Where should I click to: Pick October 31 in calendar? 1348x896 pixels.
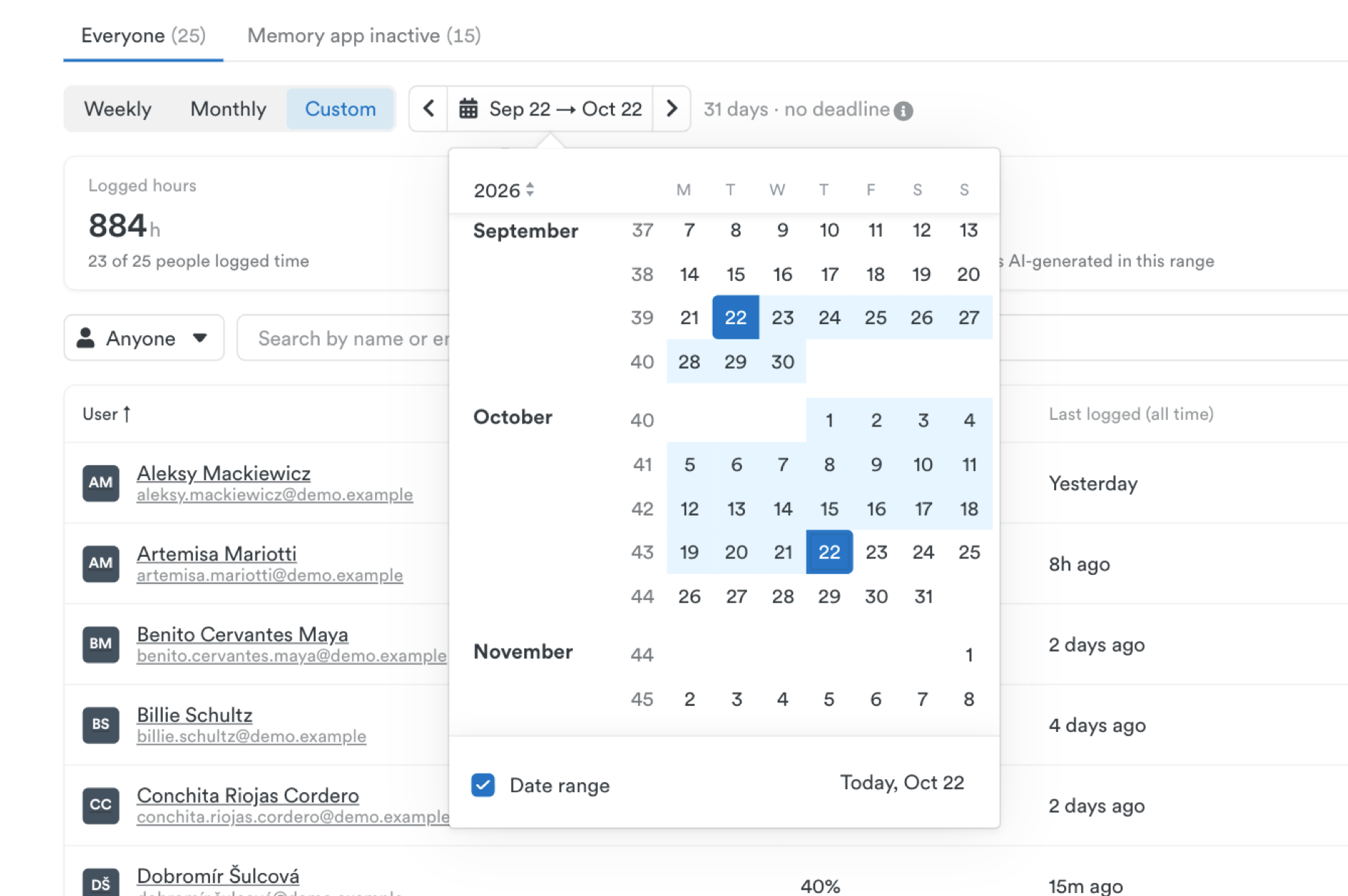923,596
